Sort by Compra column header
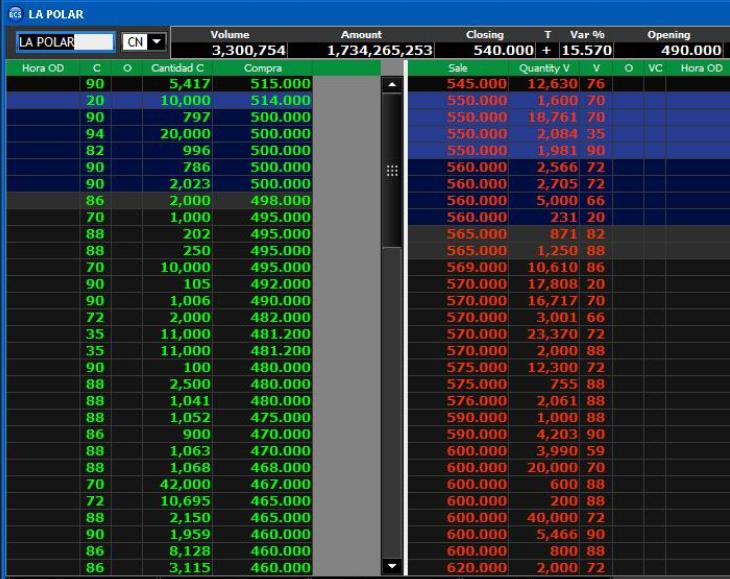 pyautogui.click(x=263, y=68)
